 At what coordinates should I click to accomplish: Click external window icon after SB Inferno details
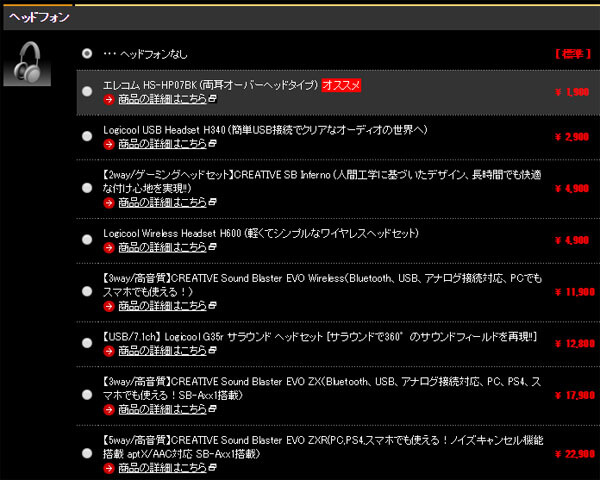tap(212, 202)
